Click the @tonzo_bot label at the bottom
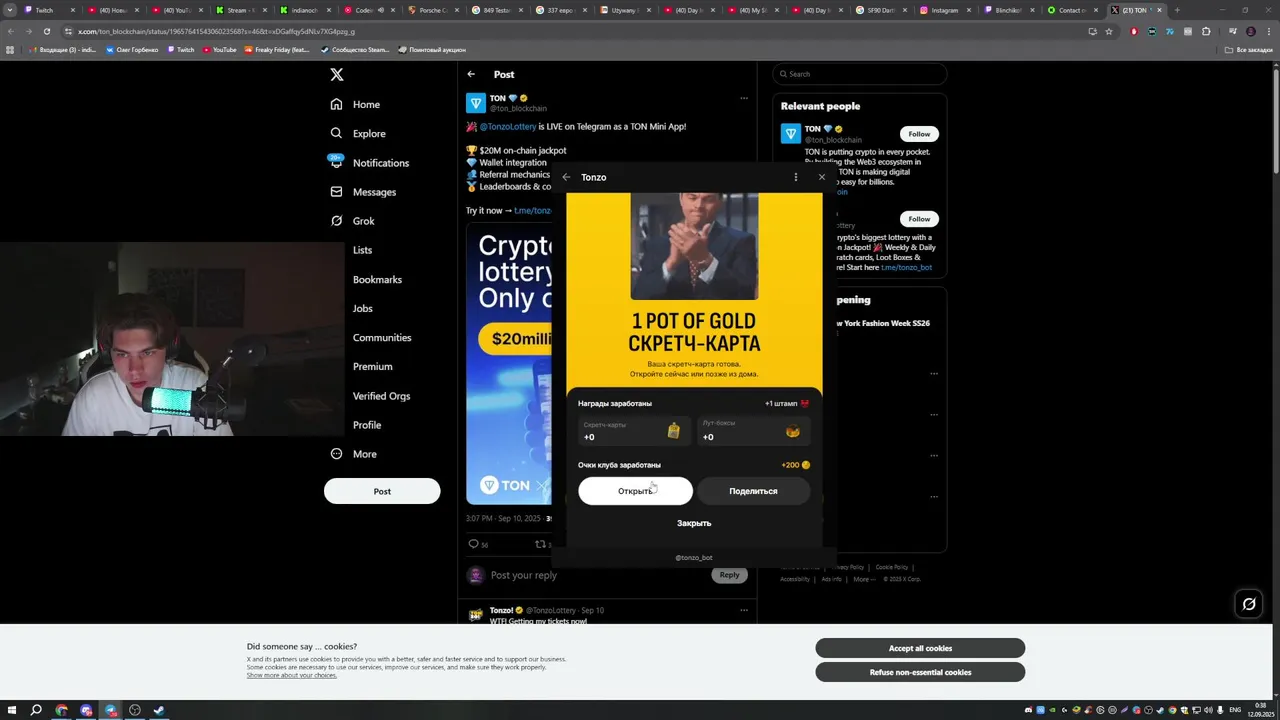Image resolution: width=1280 pixels, height=720 pixels. tap(694, 558)
